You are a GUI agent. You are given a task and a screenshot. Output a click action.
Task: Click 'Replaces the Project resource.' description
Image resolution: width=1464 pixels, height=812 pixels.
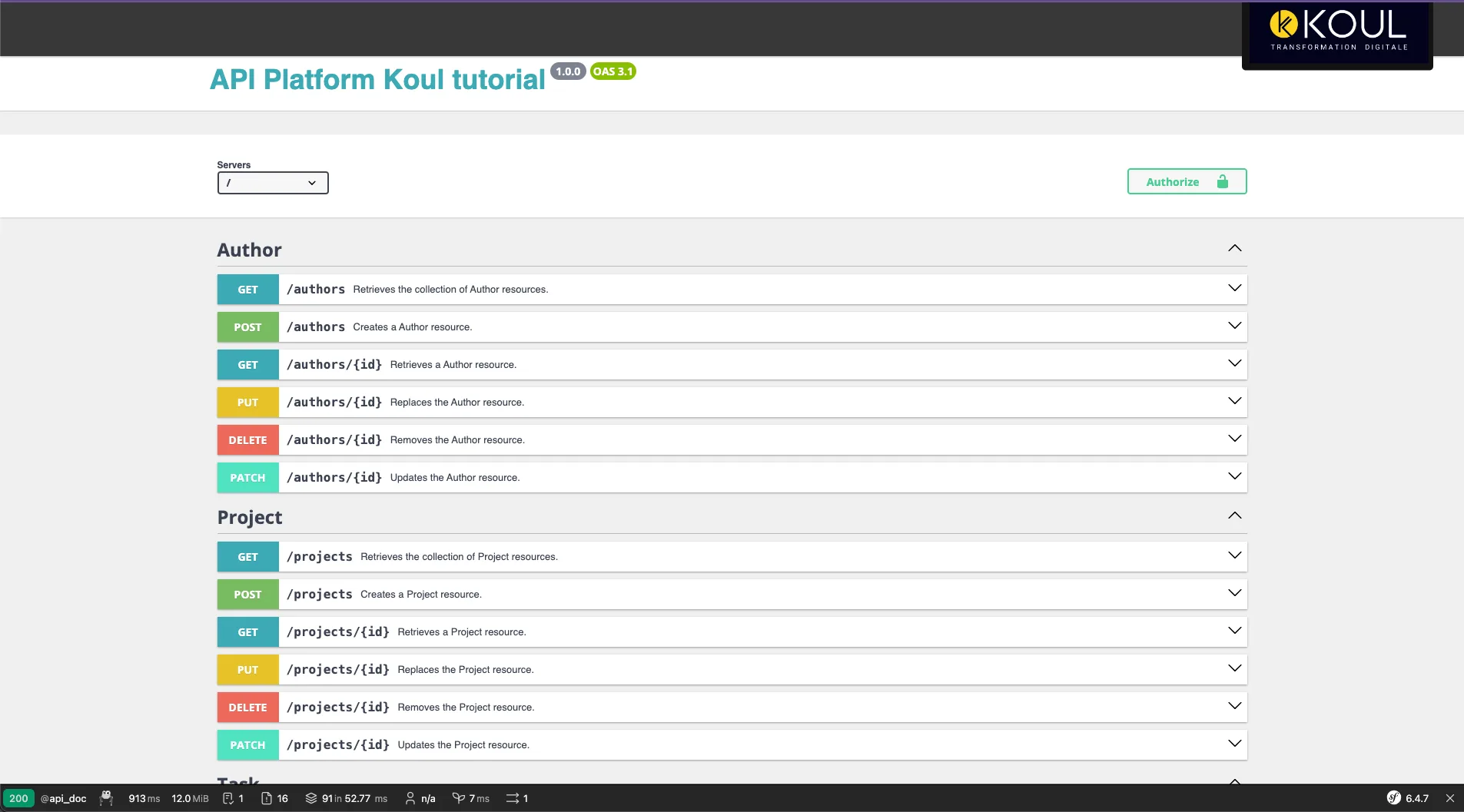[x=466, y=670]
